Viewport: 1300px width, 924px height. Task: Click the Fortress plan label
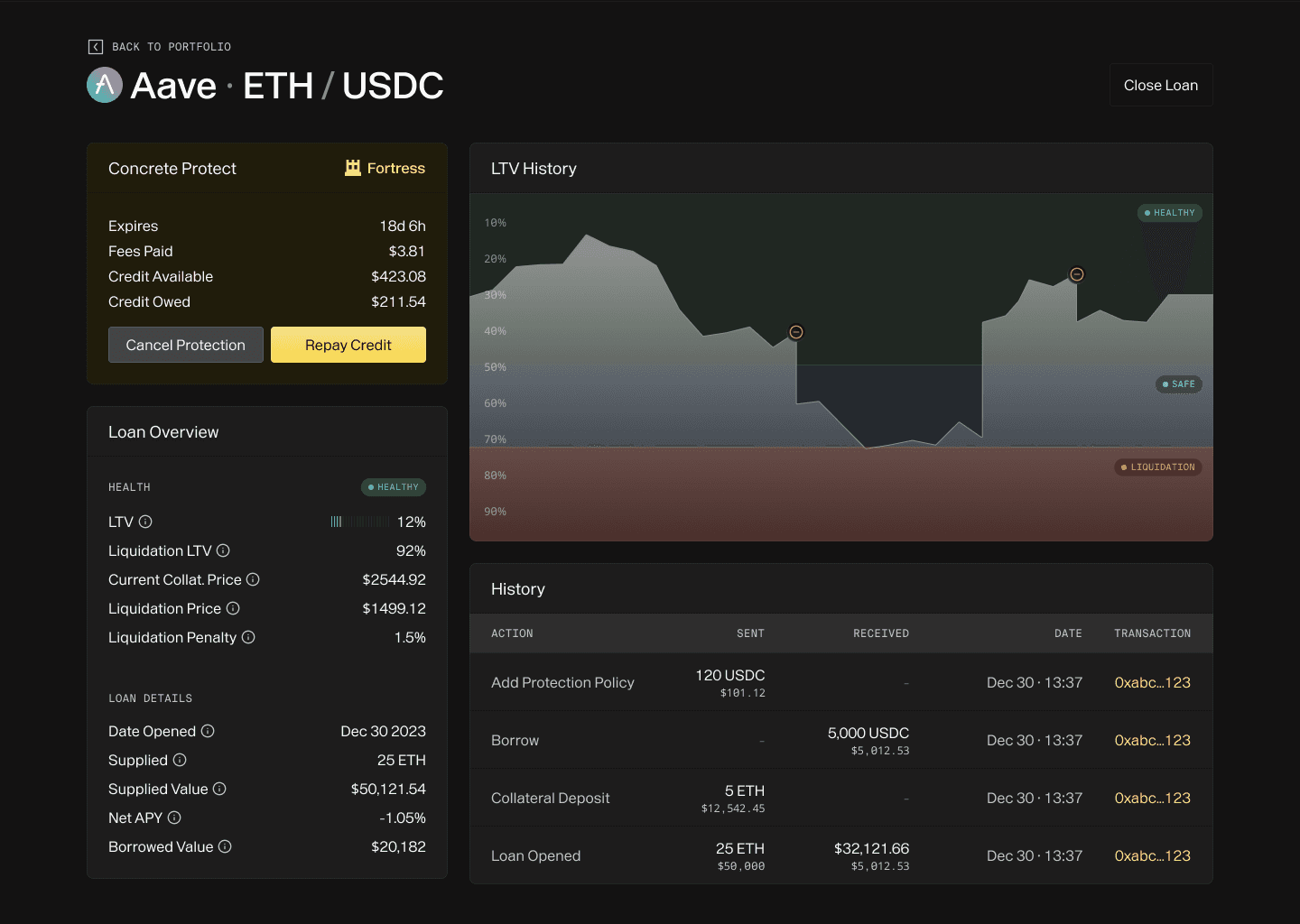point(395,168)
